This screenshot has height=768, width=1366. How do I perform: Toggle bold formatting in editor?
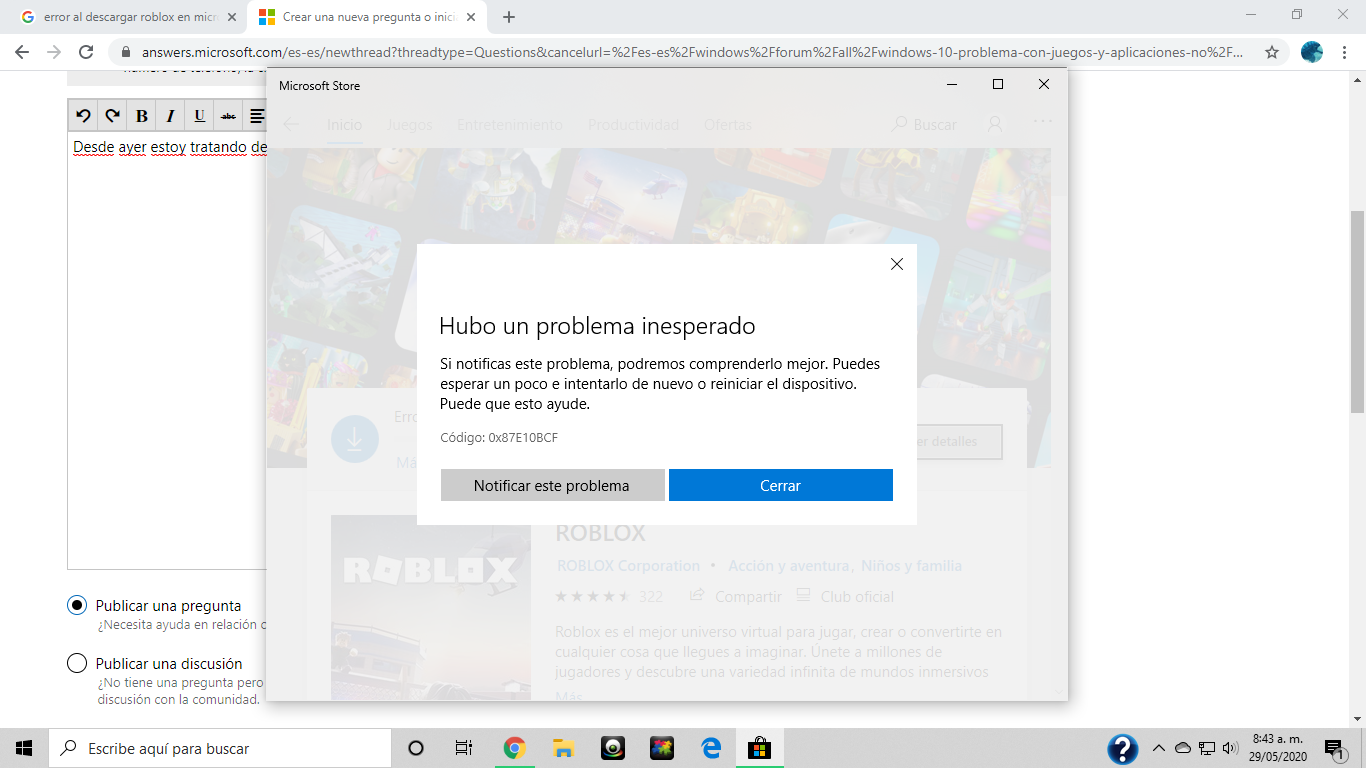pyautogui.click(x=142, y=116)
